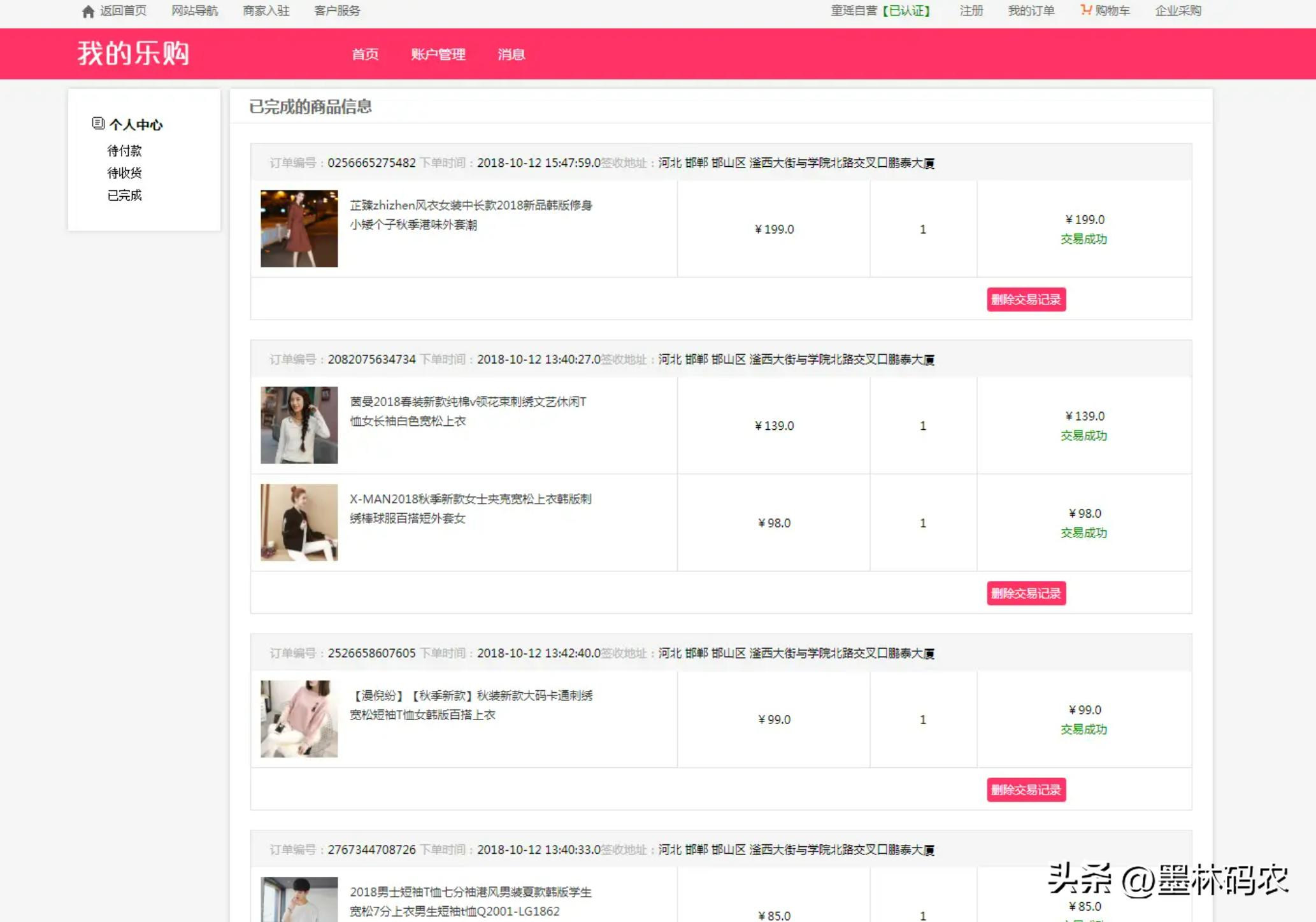Go to the 首页 tab in header
Screen dimensions: 1316x922
pos(365,55)
